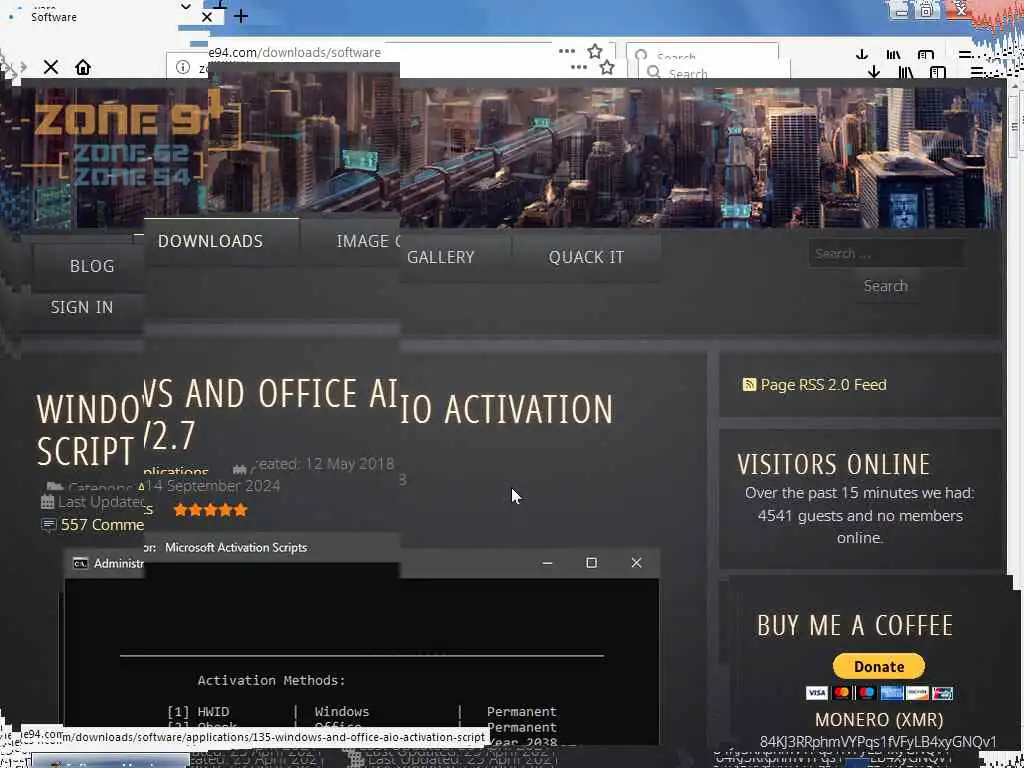Click the BUY ME A COFFEE heading
Screen dimensions: 1024x768
[x=856, y=626]
